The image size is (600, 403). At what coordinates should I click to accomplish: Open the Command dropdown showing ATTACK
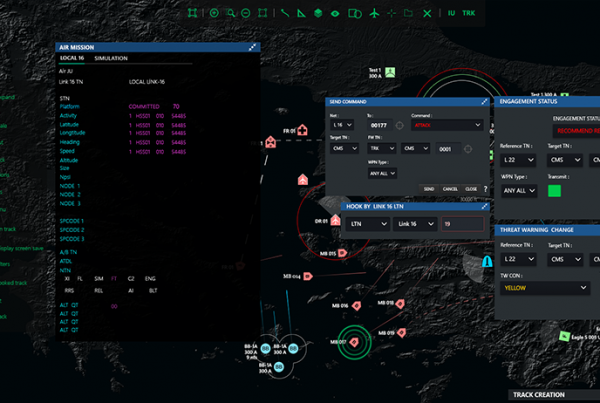point(451,125)
